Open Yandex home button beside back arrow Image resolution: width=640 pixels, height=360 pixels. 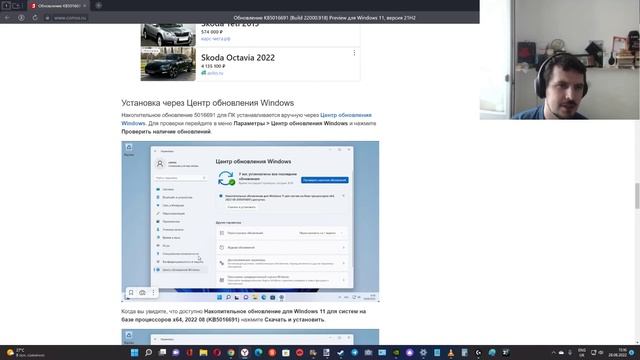point(21,18)
